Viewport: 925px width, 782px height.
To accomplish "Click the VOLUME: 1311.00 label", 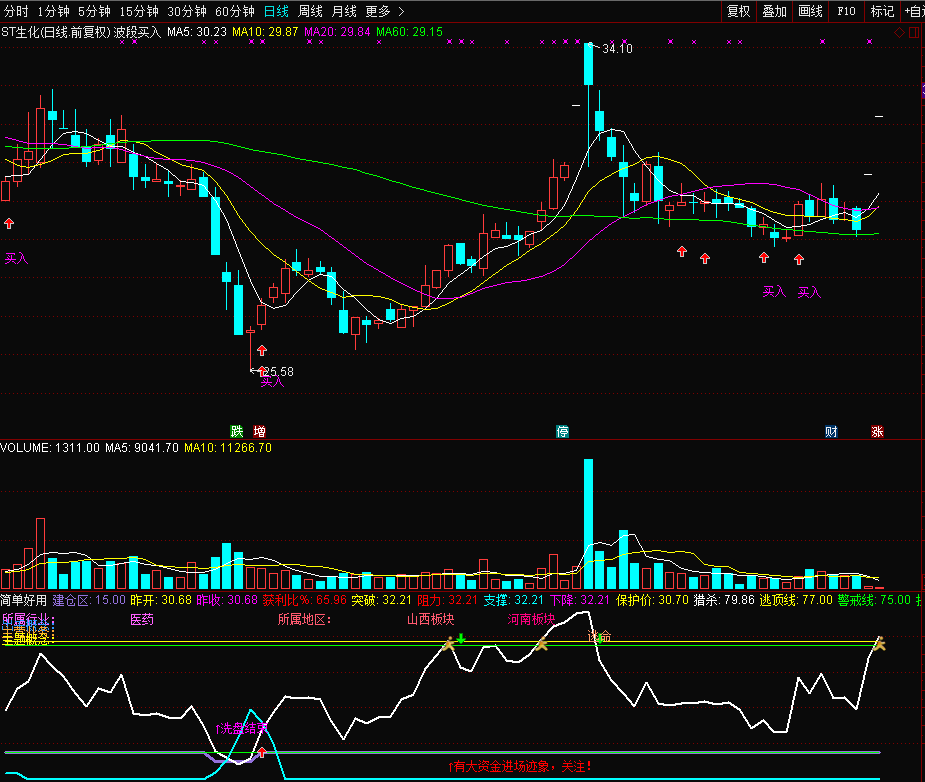I will point(50,448).
